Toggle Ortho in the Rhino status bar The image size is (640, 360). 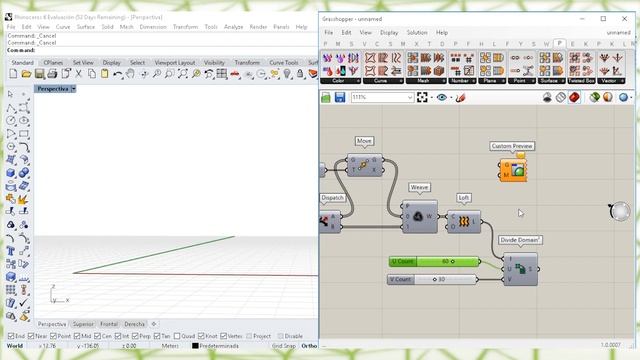pyautogui.click(x=309, y=346)
